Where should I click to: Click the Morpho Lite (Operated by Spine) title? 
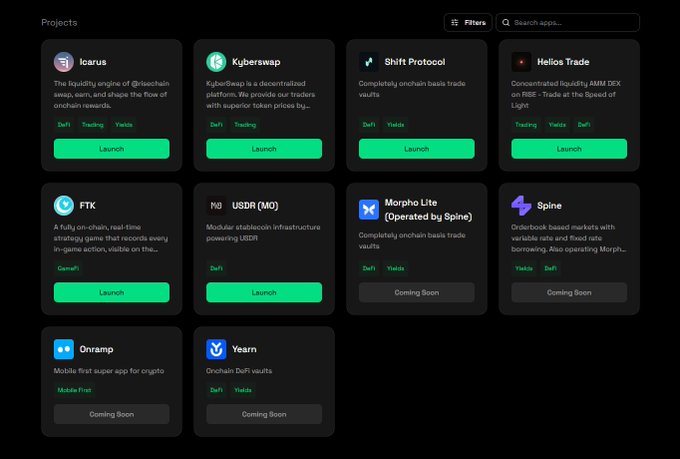[428, 210]
